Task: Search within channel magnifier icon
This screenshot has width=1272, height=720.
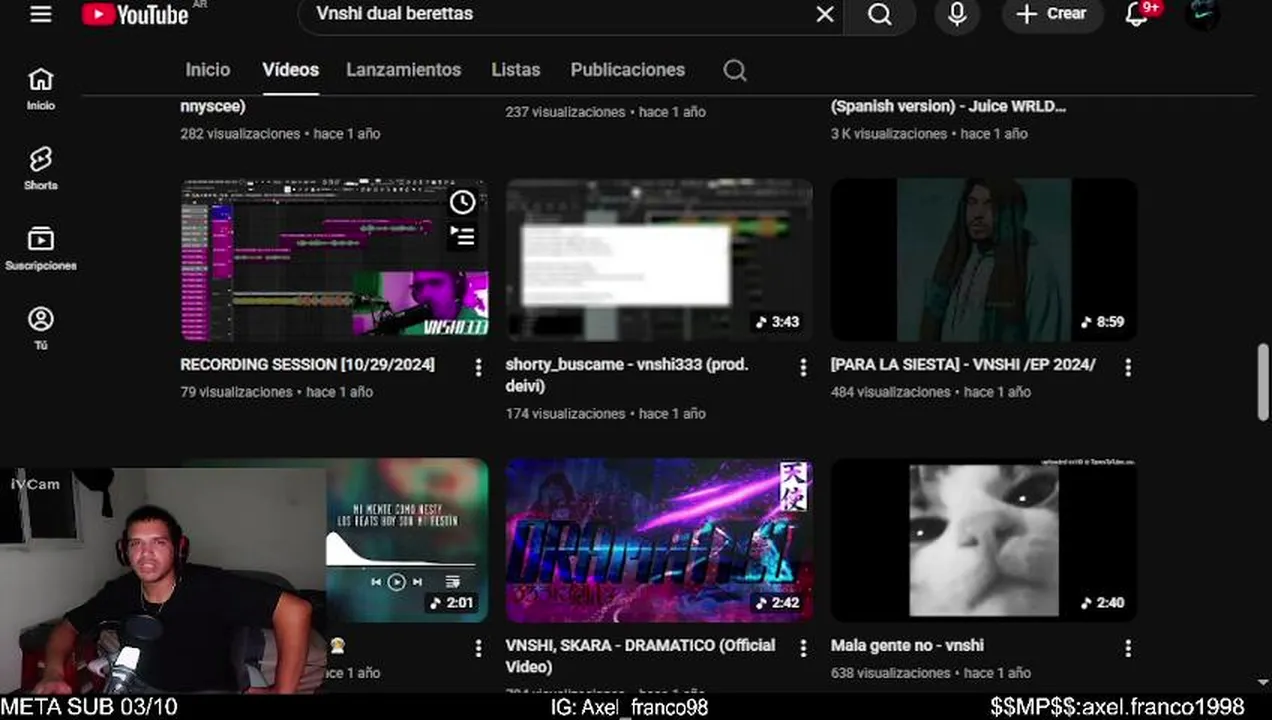Action: click(x=734, y=70)
